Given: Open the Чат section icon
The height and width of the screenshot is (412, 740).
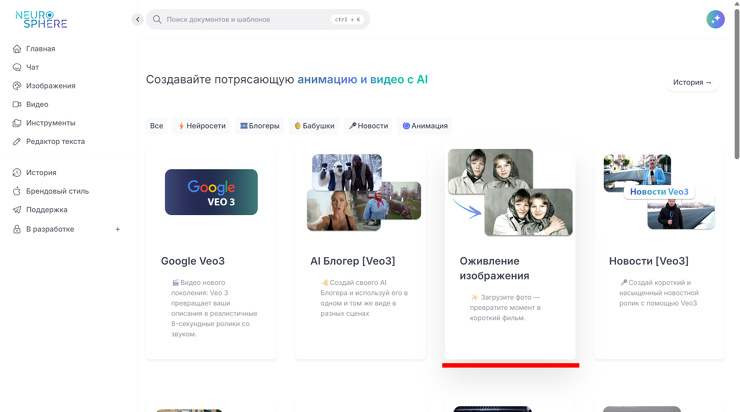Looking at the screenshot, I should pos(17,67).
